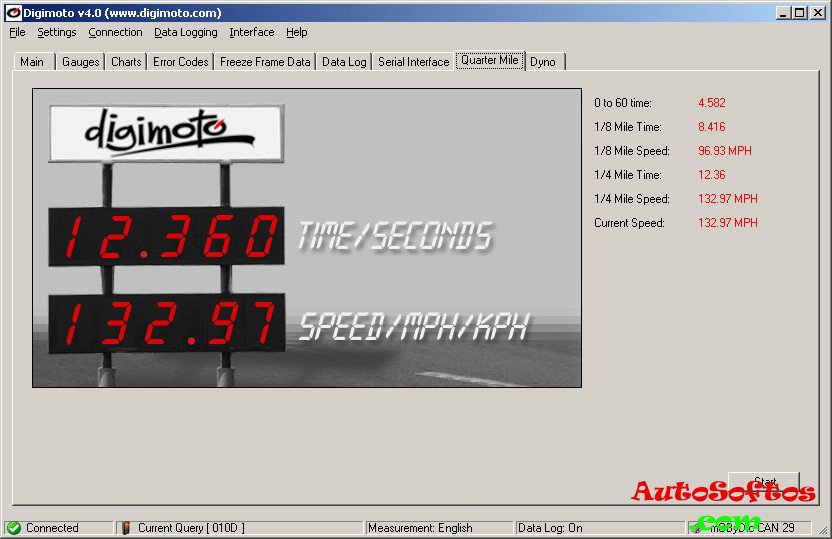Switch to the Gauges tab
Viewport: 832px width, 539px height.
(81, 62)
